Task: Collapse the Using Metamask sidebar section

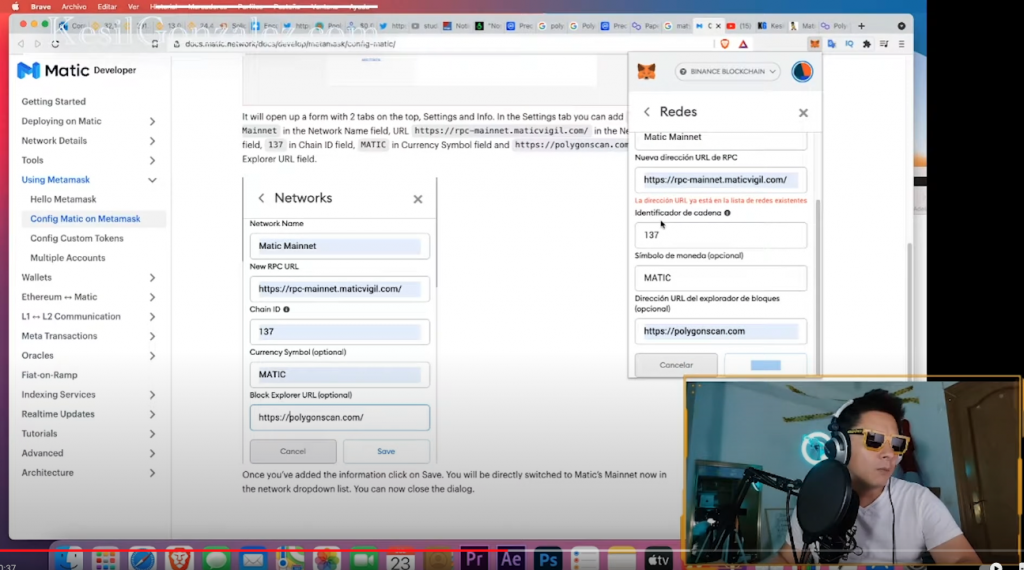Action: (x=152, y=180)
